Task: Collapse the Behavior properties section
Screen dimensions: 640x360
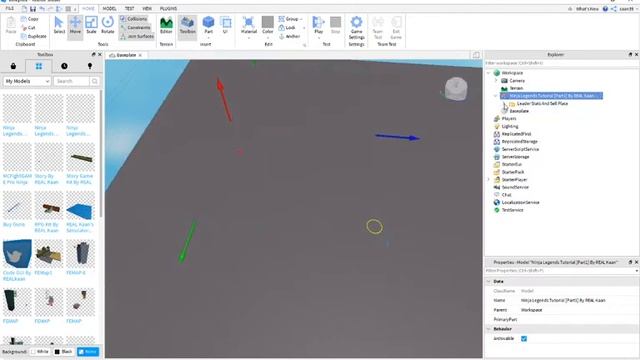Action: pyautogui.click(x=489, y=329)
